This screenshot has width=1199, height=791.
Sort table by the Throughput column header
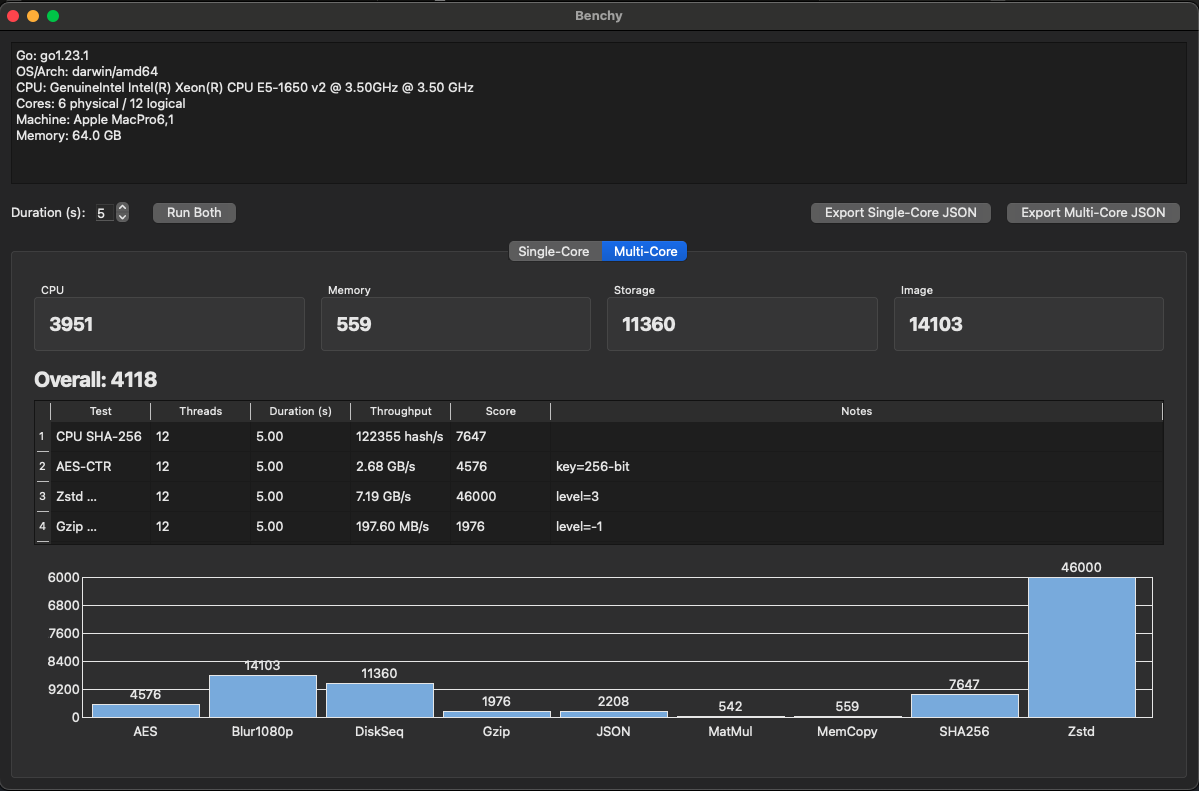400,411
